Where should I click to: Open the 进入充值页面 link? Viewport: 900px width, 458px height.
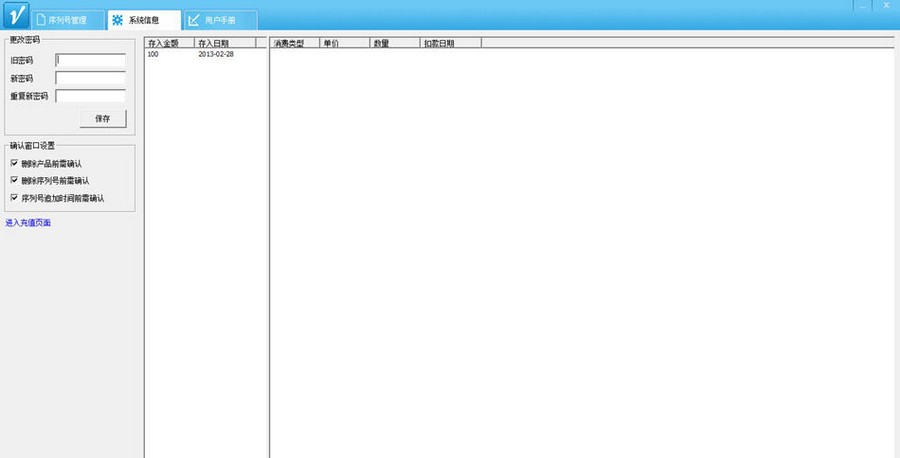(28, 223)
